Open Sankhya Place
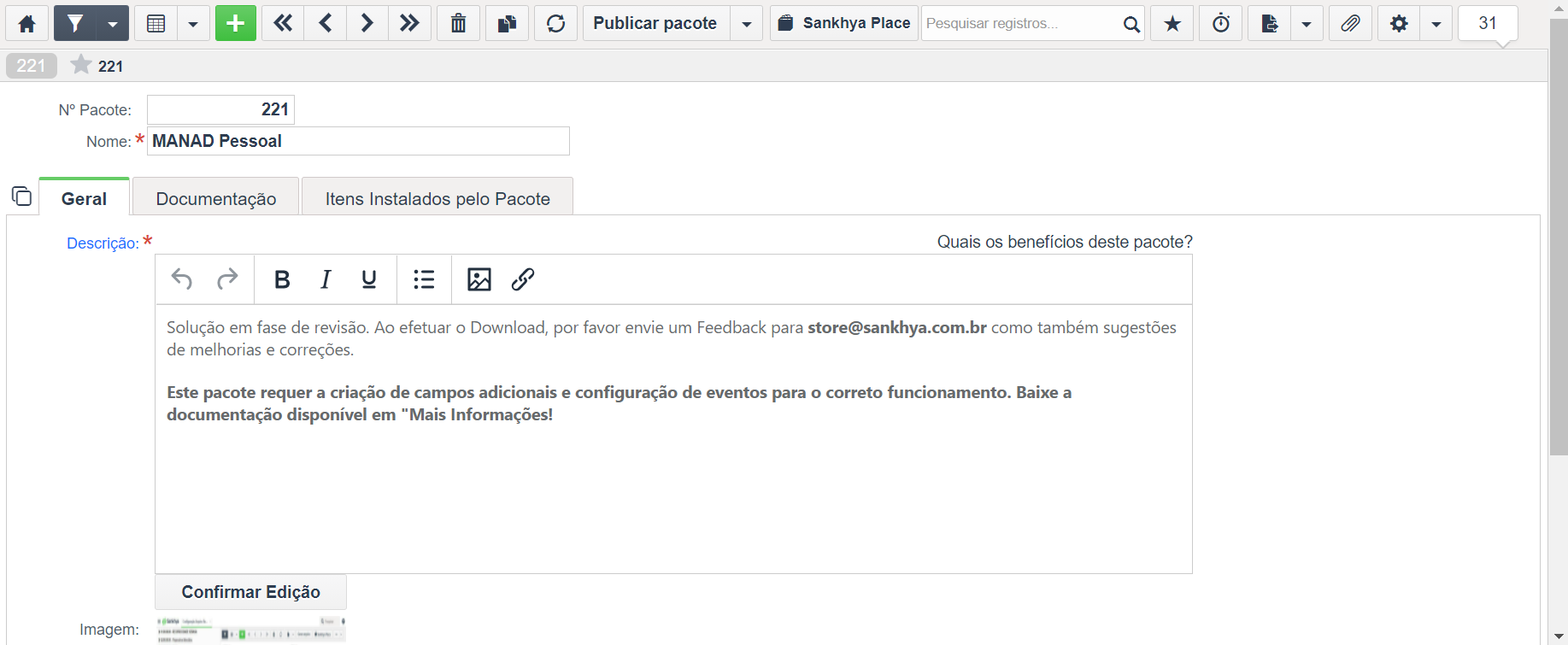Viewport: 1568px width, 645px height. (x=844, y=23)
